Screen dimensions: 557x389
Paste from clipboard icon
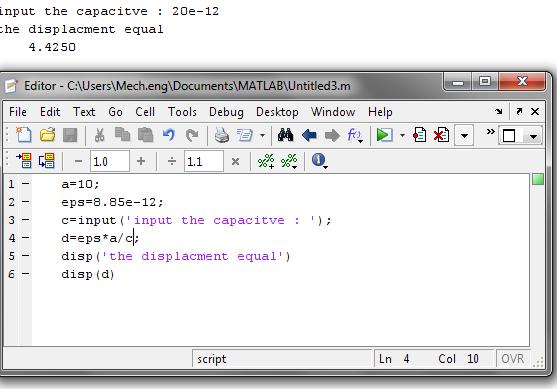pos(145,135)
